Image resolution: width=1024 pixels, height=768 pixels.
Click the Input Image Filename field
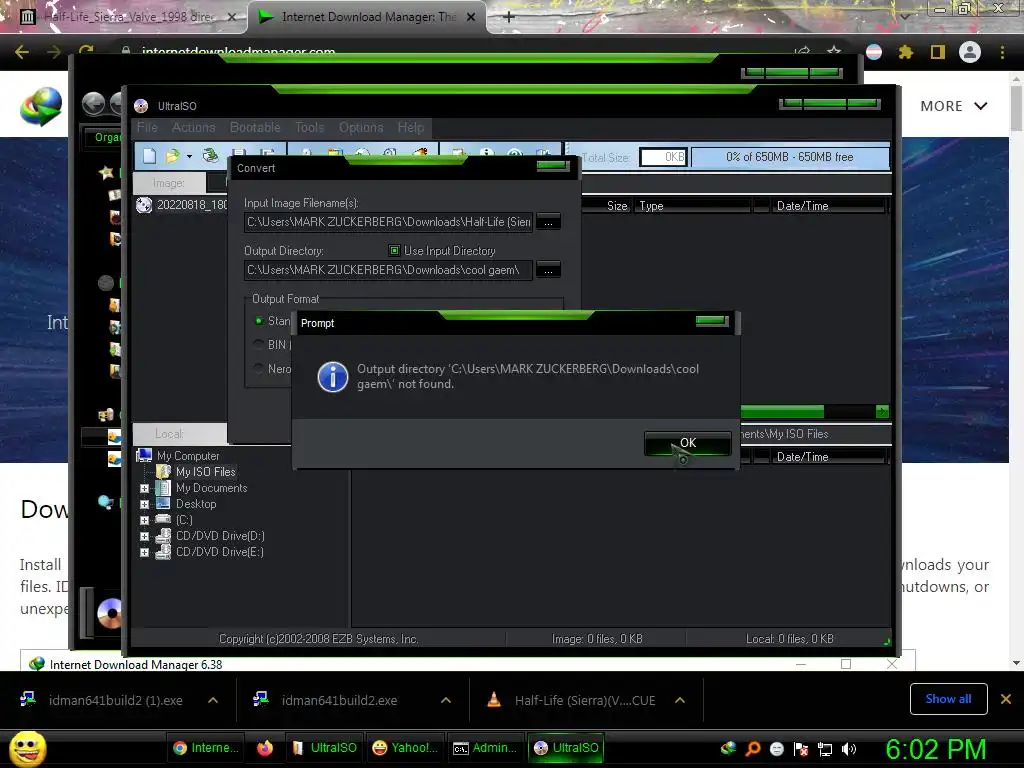click(x=389, y=222)
